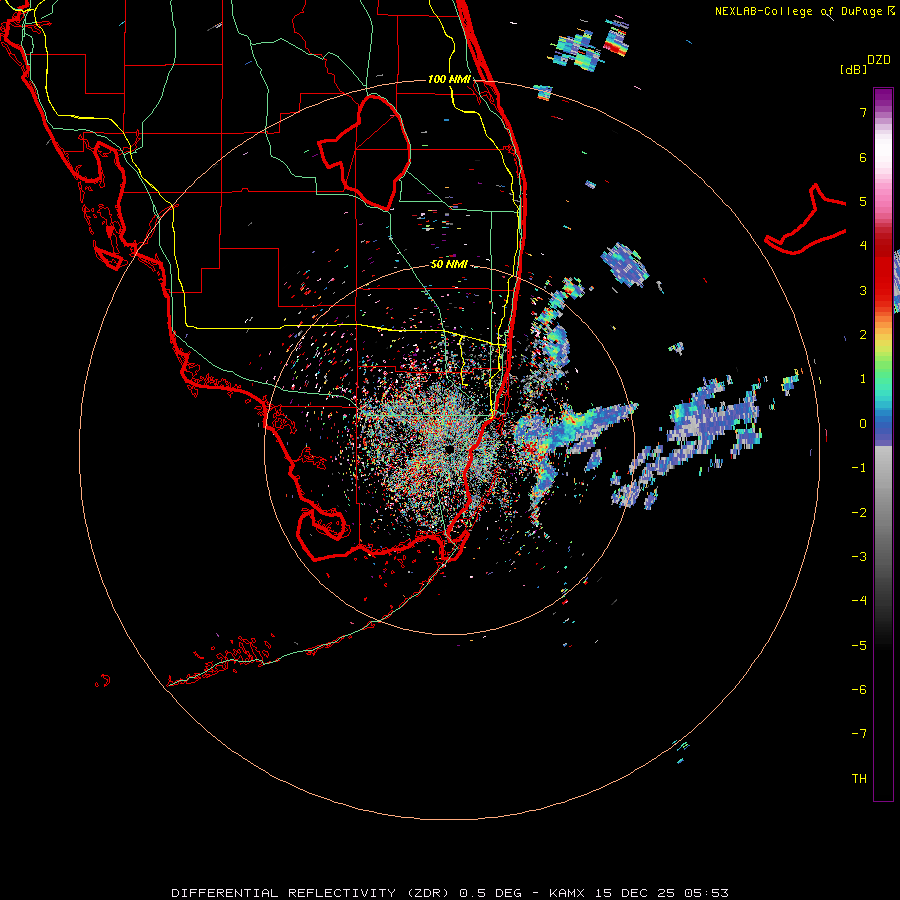The image size is (900, 900).
Task: Click the DZD label above the color scale
Action: 879,60
